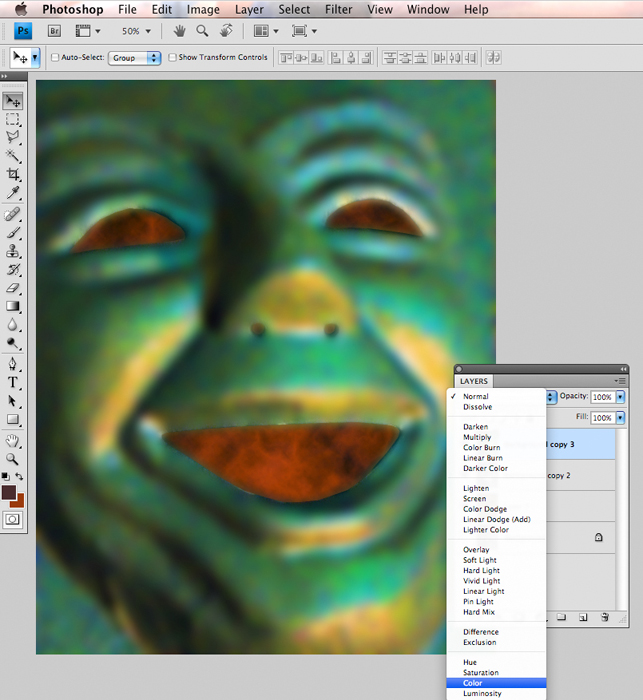Delete layer with trash icon

point(605,617)
